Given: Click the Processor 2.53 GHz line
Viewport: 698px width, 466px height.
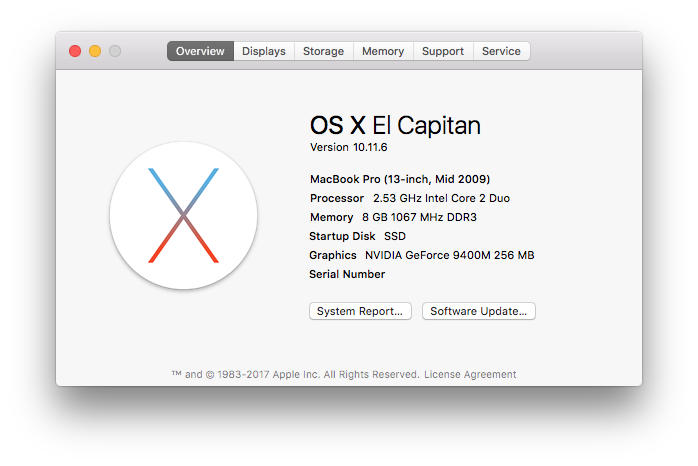Looking at the screenshot, I should (410, 198).
